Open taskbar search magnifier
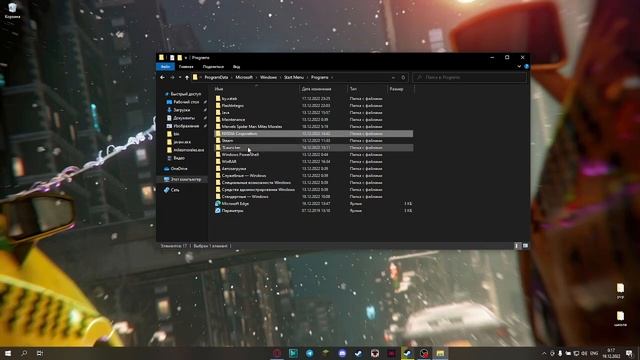This screenshot has width=640, height=360. [x=24, y=353]
